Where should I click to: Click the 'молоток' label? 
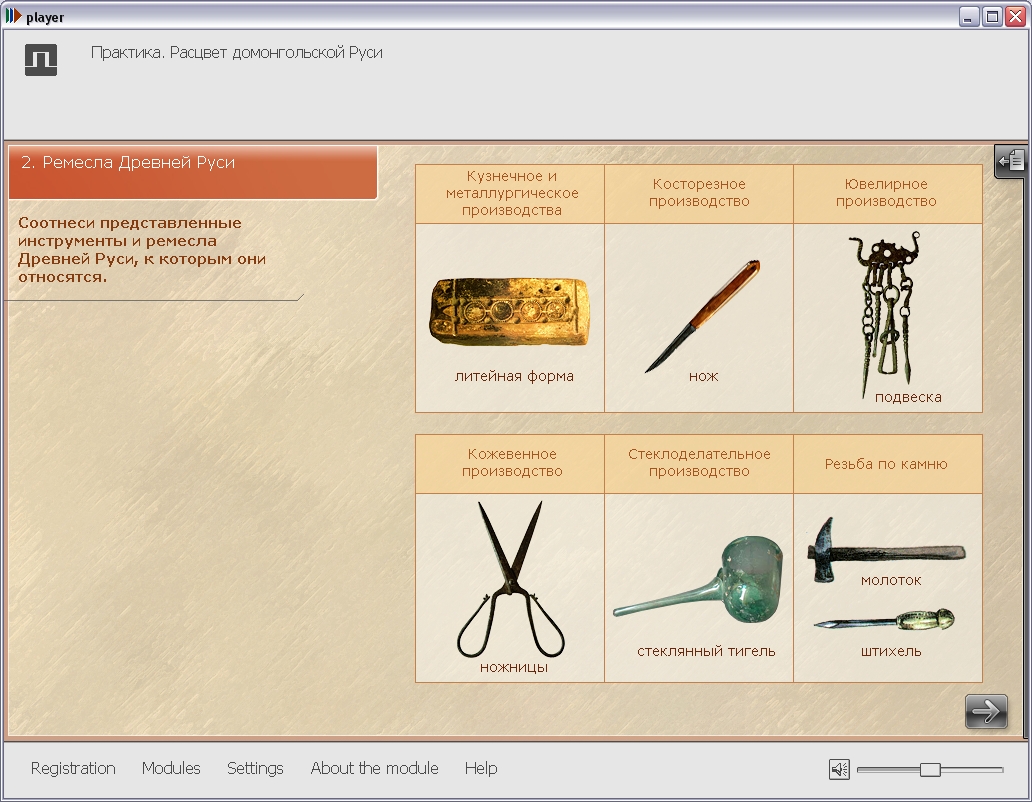(x=891, y=580)
